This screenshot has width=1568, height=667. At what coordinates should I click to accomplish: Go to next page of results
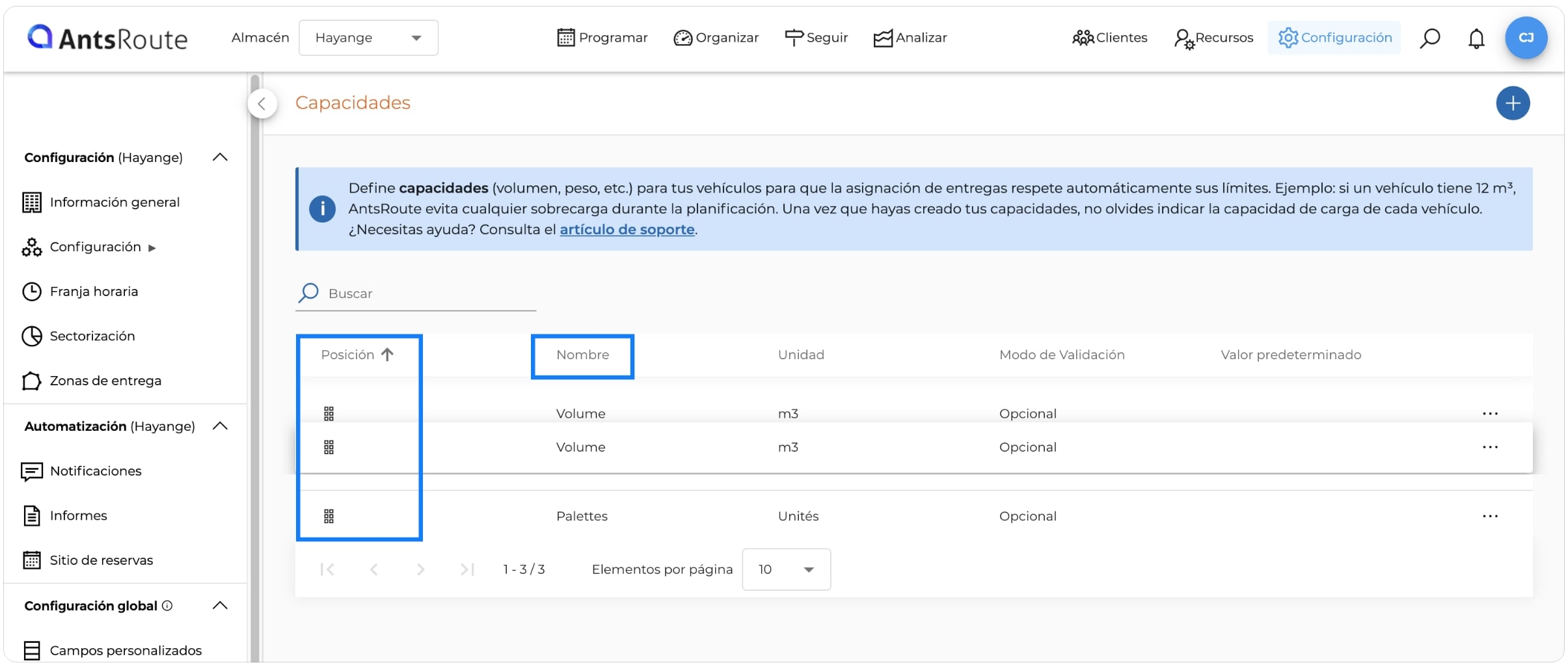point(420,570)
